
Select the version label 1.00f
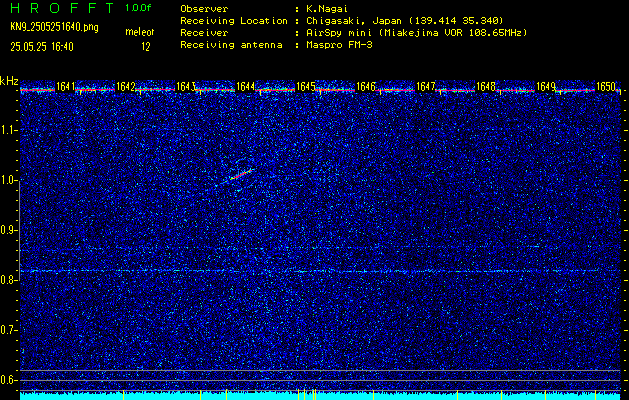(138, 8)
